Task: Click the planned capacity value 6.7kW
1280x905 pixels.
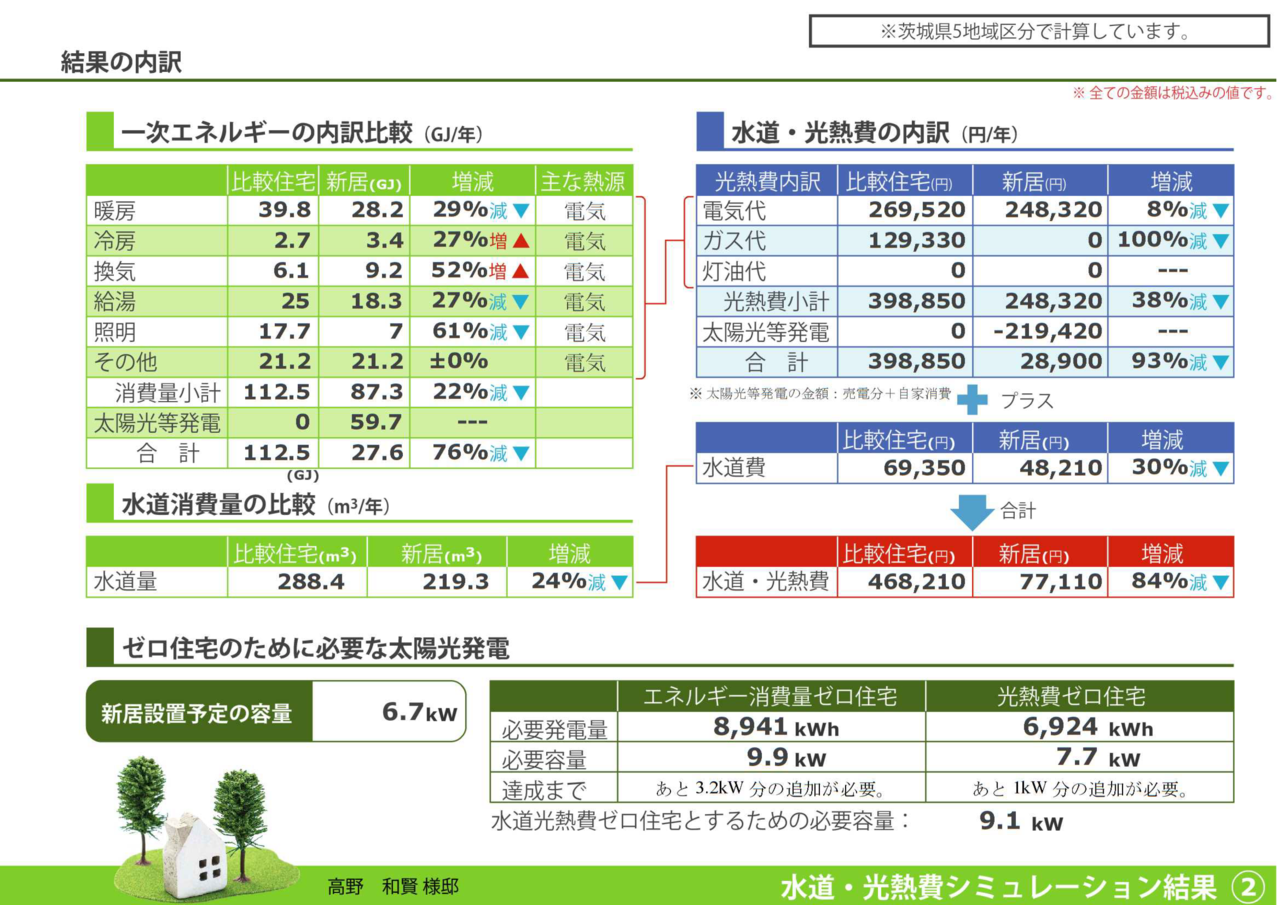Action: [x=420, y=713]
